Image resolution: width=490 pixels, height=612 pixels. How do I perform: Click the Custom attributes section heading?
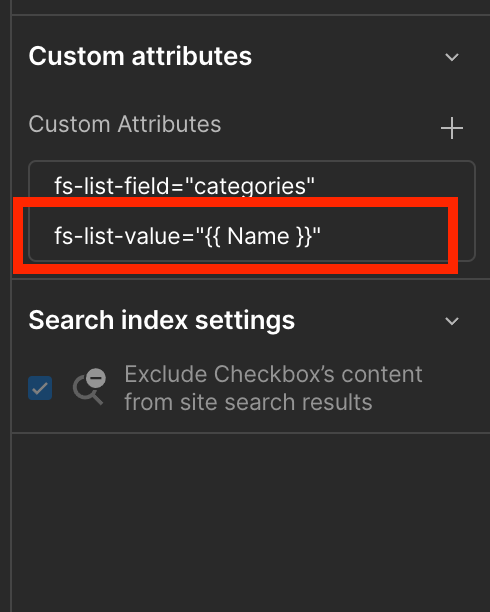pyautogui.click(x=140, y=56)
